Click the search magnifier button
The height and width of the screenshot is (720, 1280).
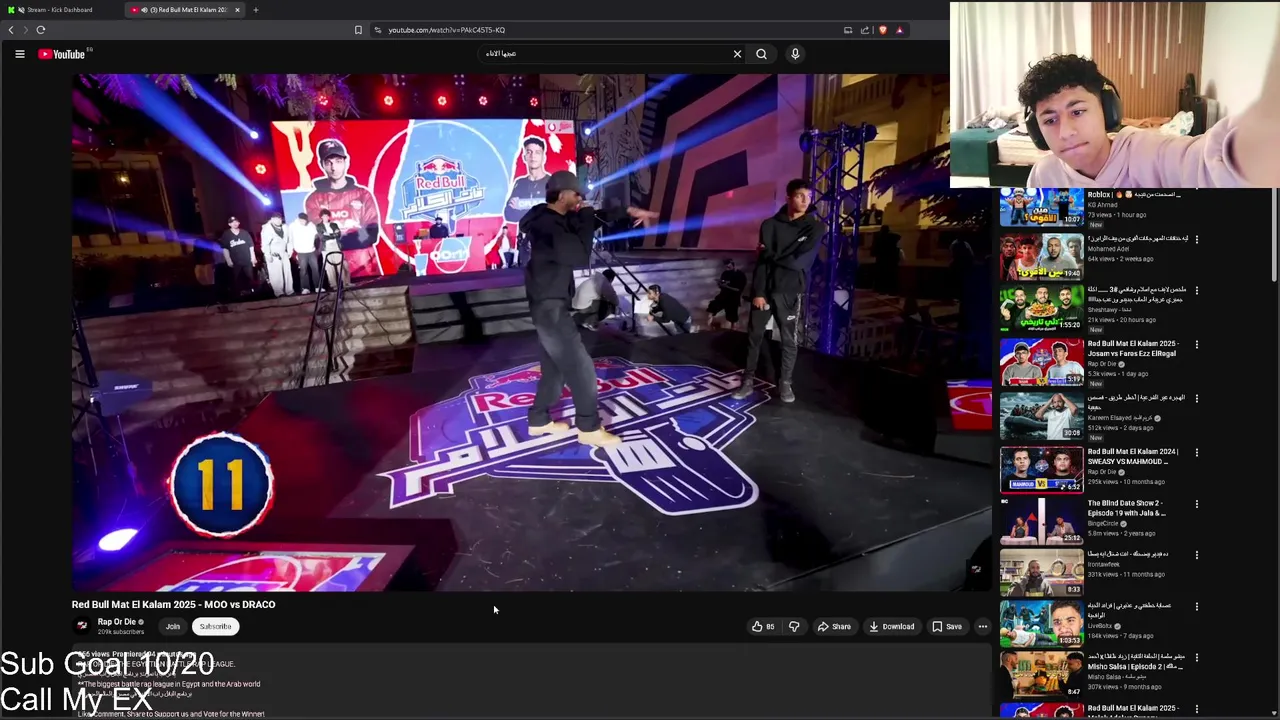click(x=761, y=54)
